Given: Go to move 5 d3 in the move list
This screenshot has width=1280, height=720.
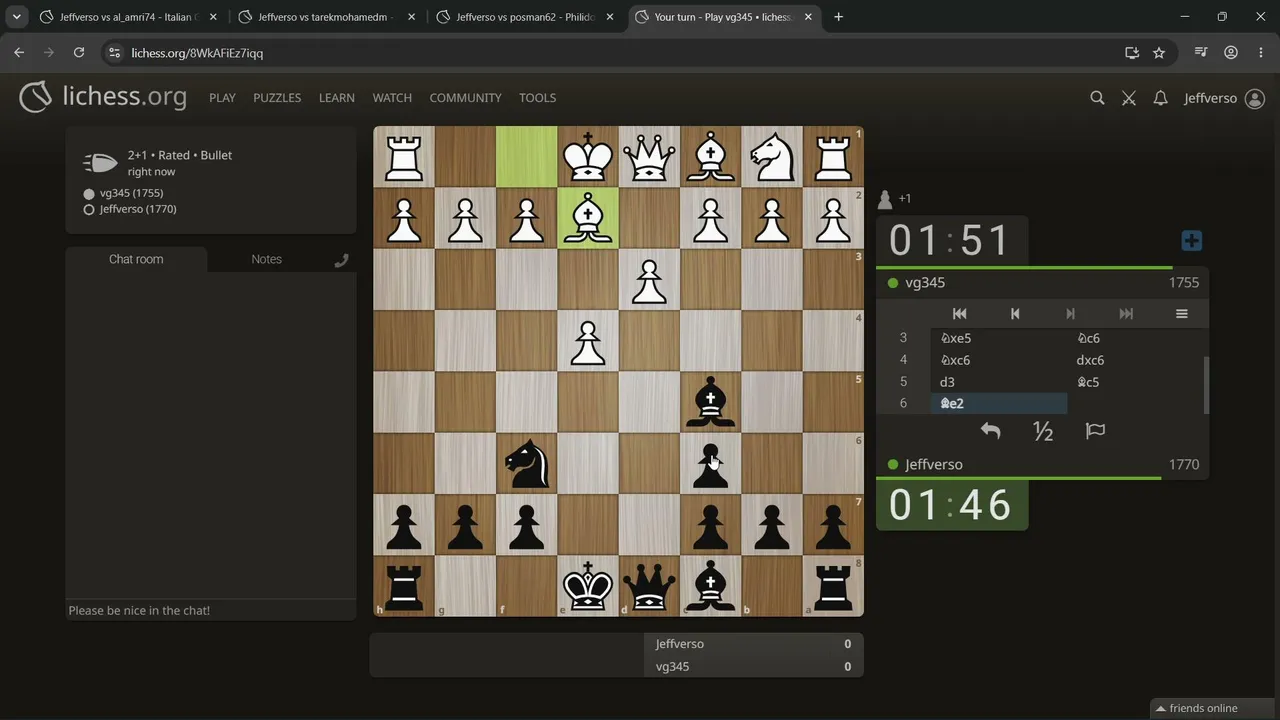Looking at the screenshot, I should (999, 382).
